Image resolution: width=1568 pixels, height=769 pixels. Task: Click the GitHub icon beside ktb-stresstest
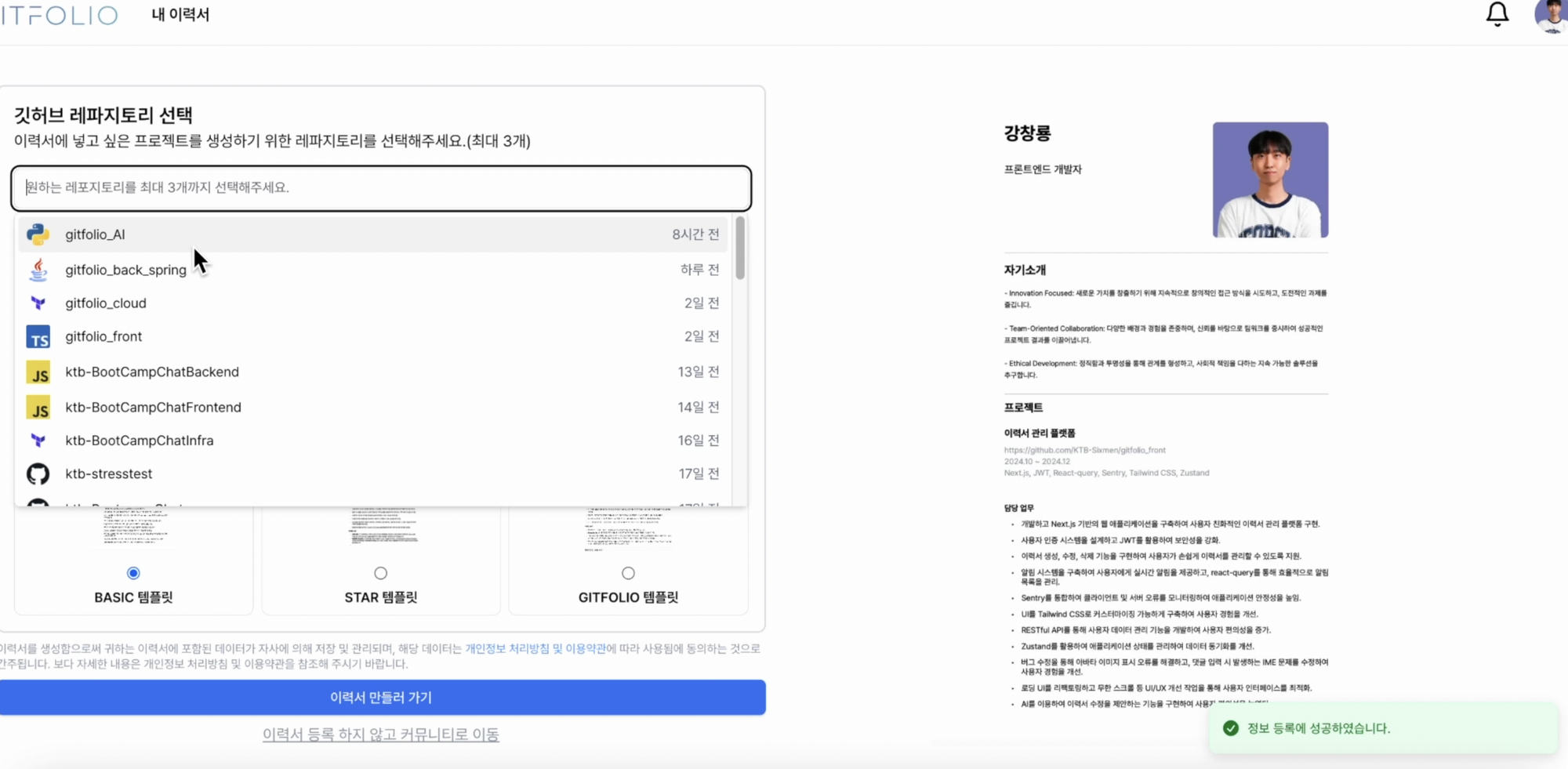pos(38,473)
